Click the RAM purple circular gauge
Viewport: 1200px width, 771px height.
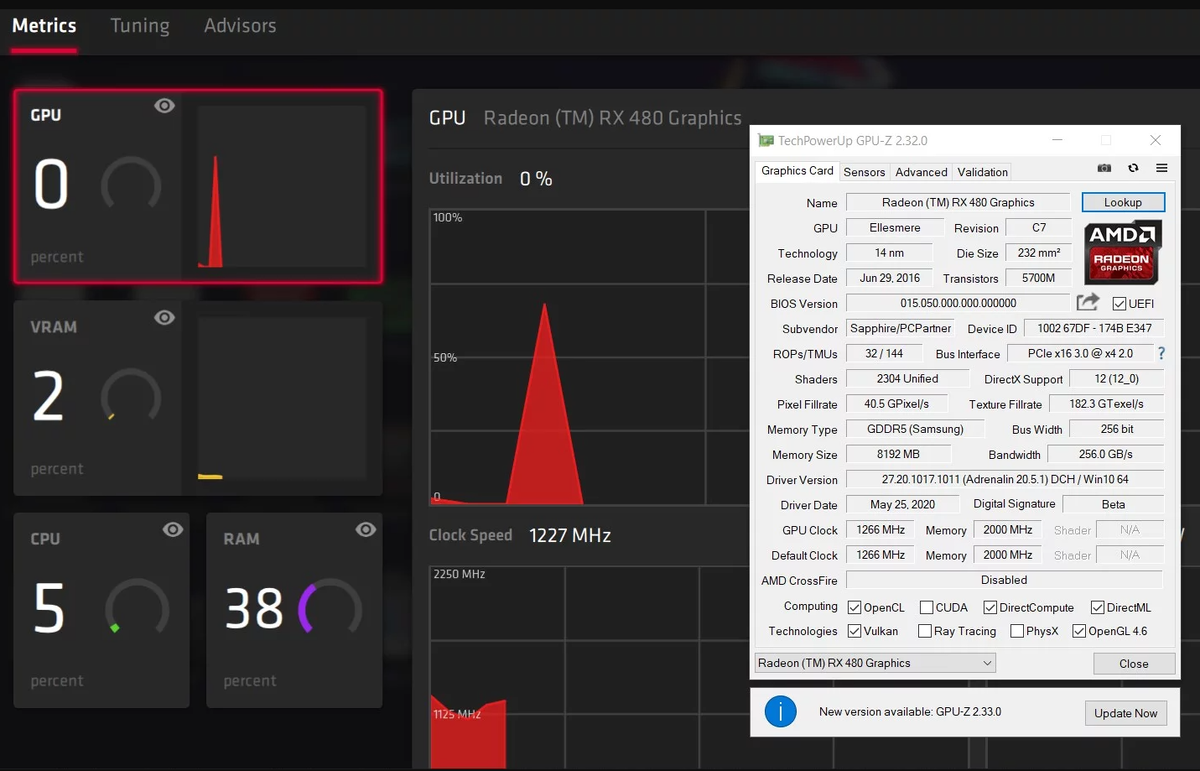point(330,609)
